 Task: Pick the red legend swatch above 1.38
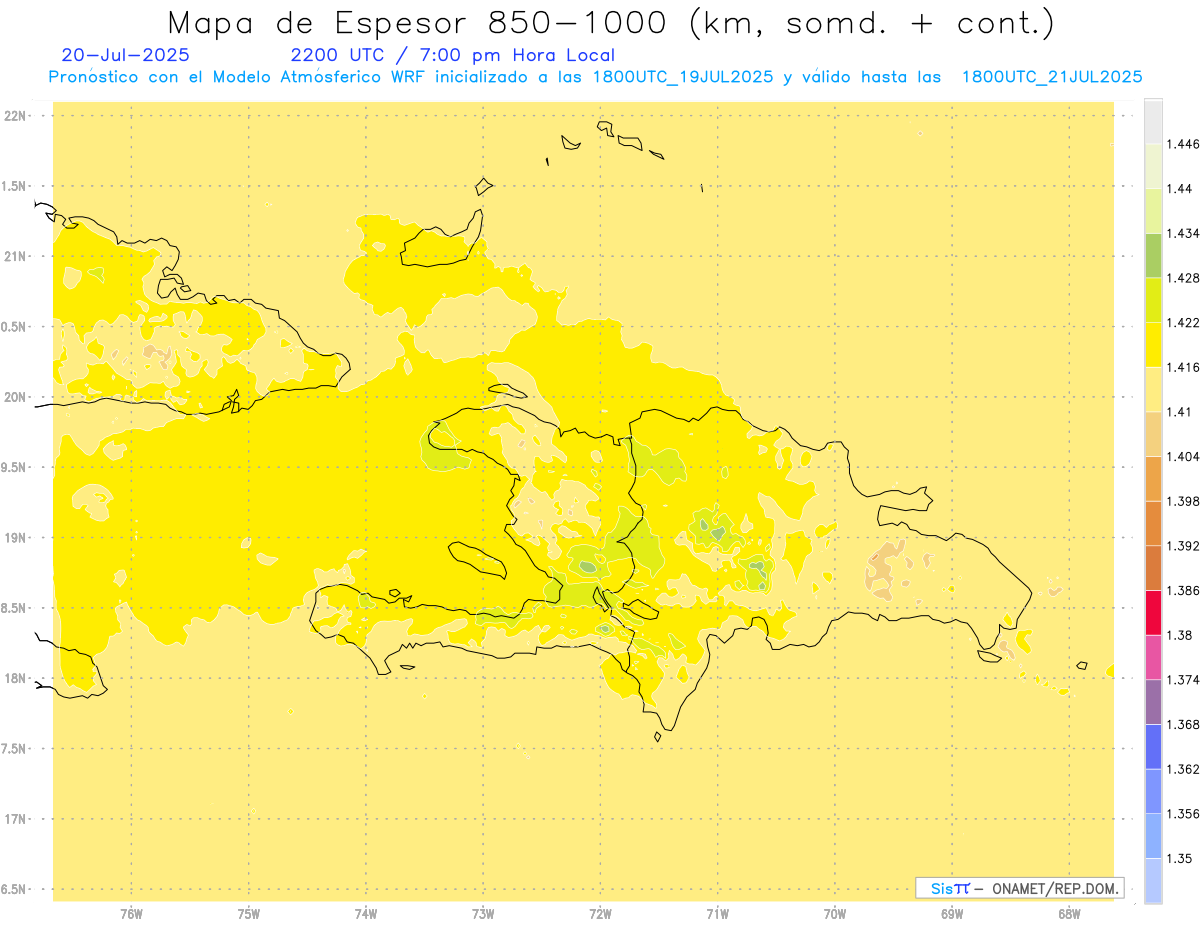(x=1153, y=613)
